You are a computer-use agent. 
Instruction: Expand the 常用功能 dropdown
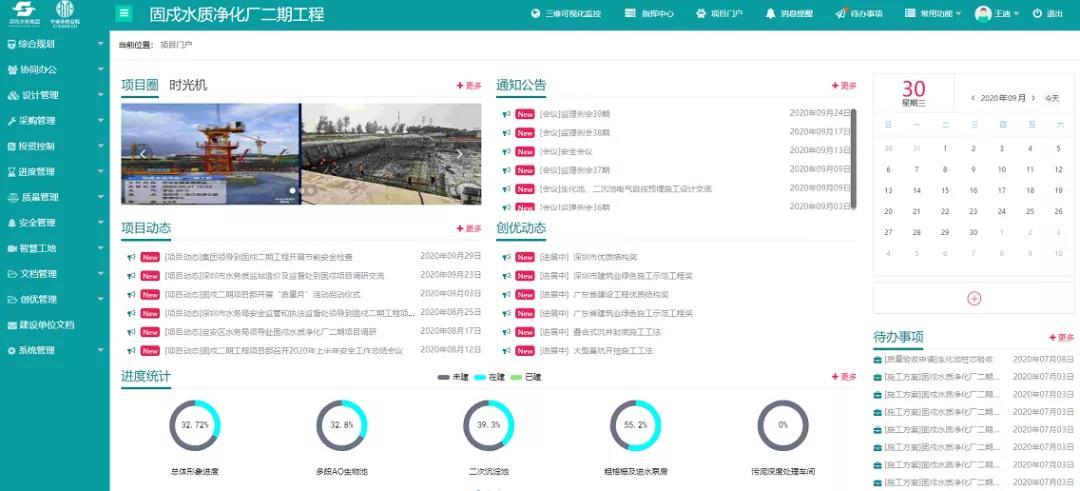pyautogui.click(x=933, y=14)
